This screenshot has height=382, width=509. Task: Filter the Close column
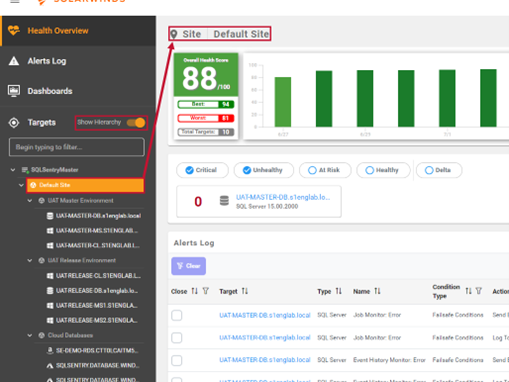coord(206,291)
